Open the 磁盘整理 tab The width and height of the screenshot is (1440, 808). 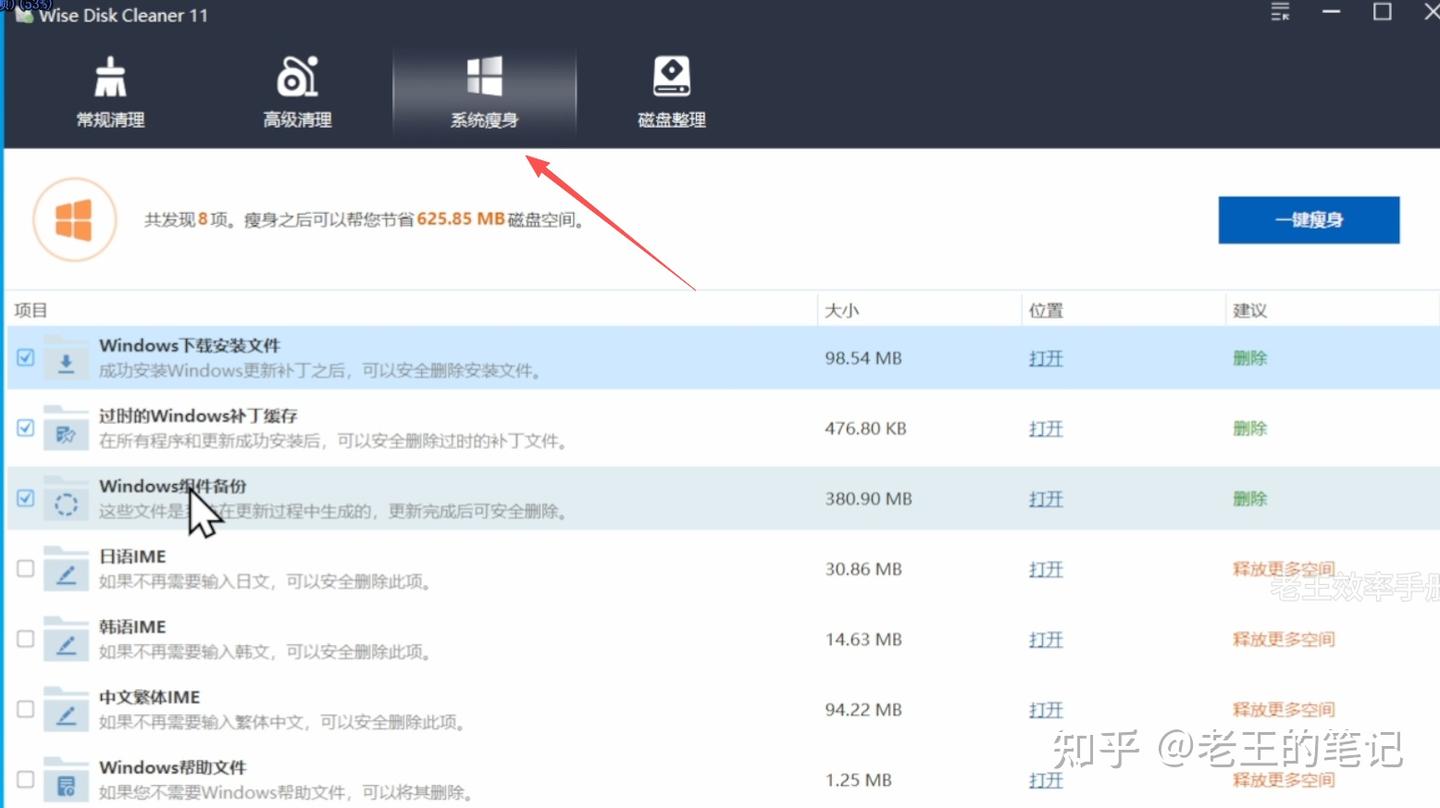click(671, 92)
